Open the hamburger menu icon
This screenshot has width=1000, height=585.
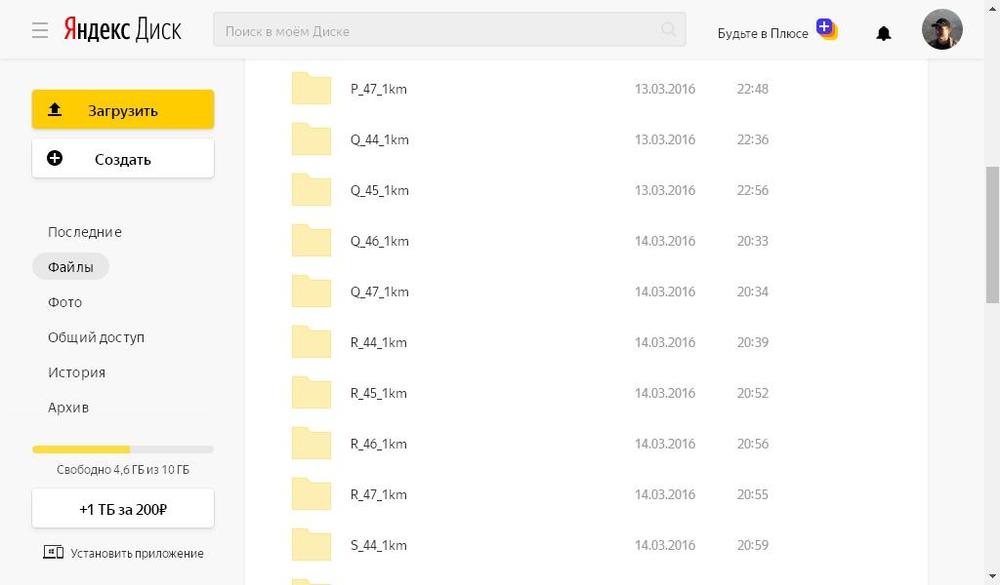40,31
